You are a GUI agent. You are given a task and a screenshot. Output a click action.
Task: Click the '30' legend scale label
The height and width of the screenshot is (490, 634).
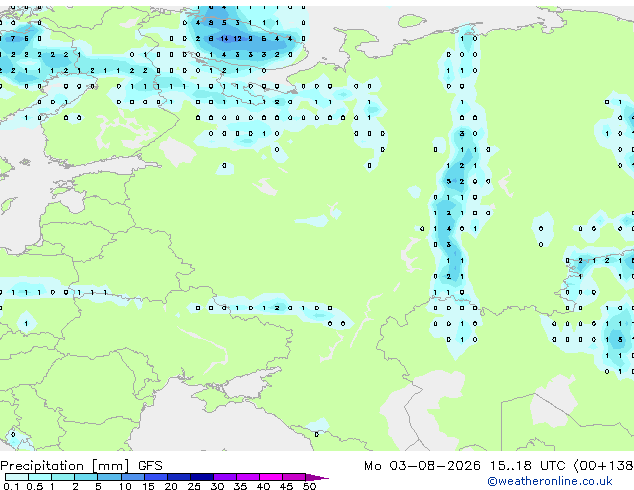pyautogui.click(x=217, y=486)
